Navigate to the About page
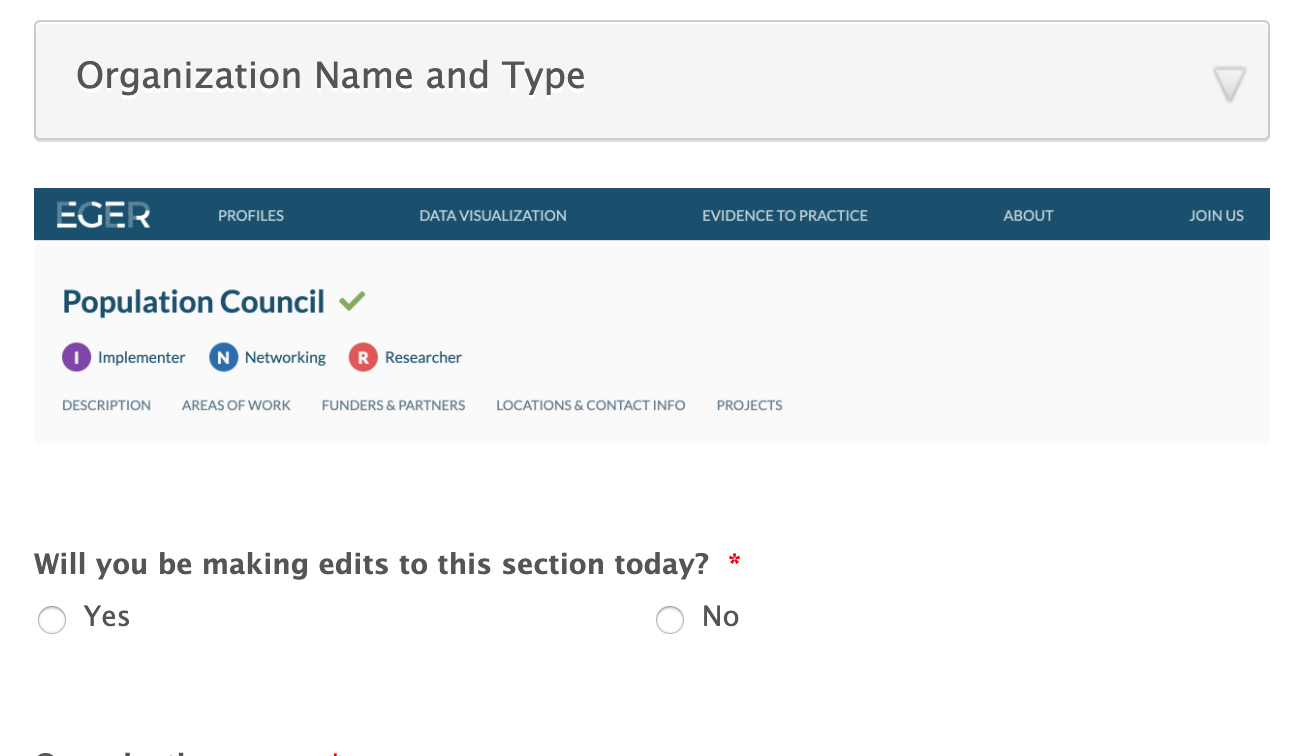This screenshot has height=756, width=1296. click(x=1028, y=215)
